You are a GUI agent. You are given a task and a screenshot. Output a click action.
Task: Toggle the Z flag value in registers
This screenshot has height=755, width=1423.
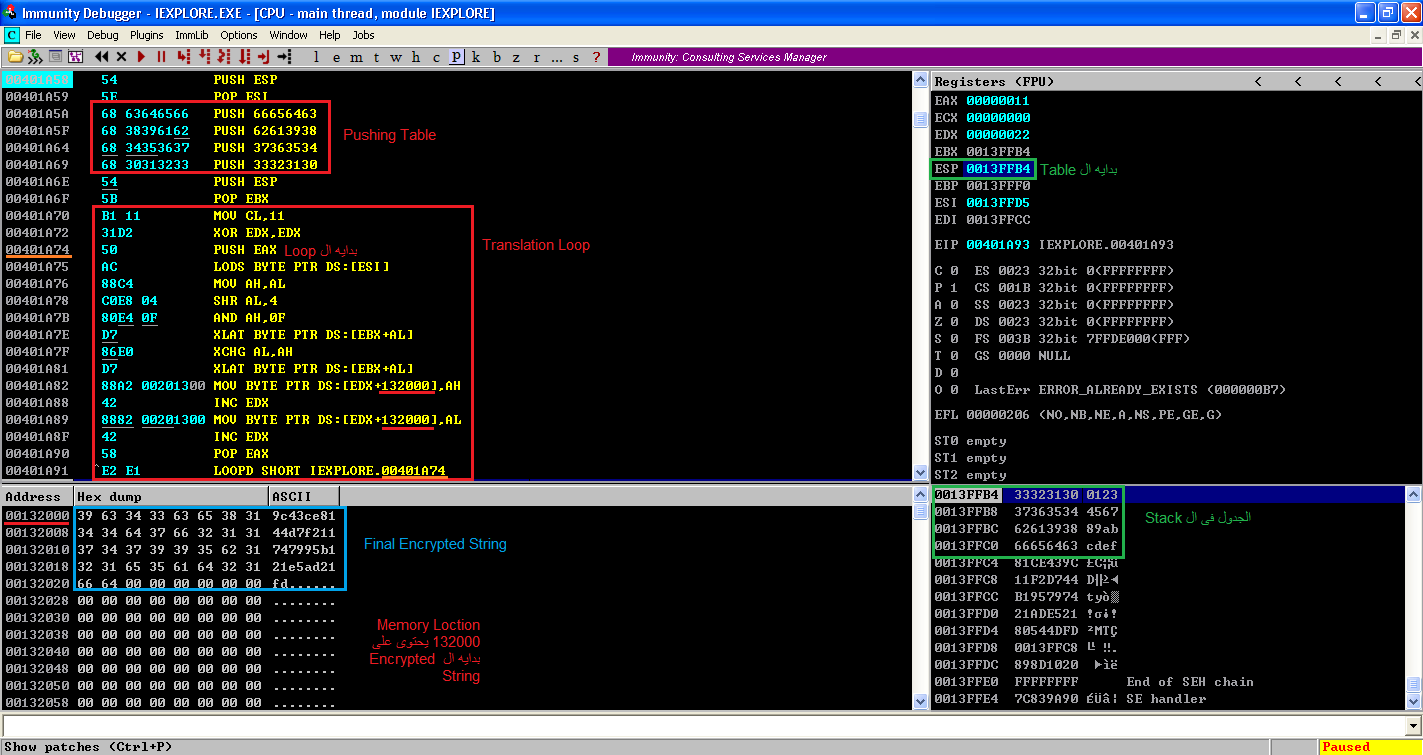click(954, 322)
